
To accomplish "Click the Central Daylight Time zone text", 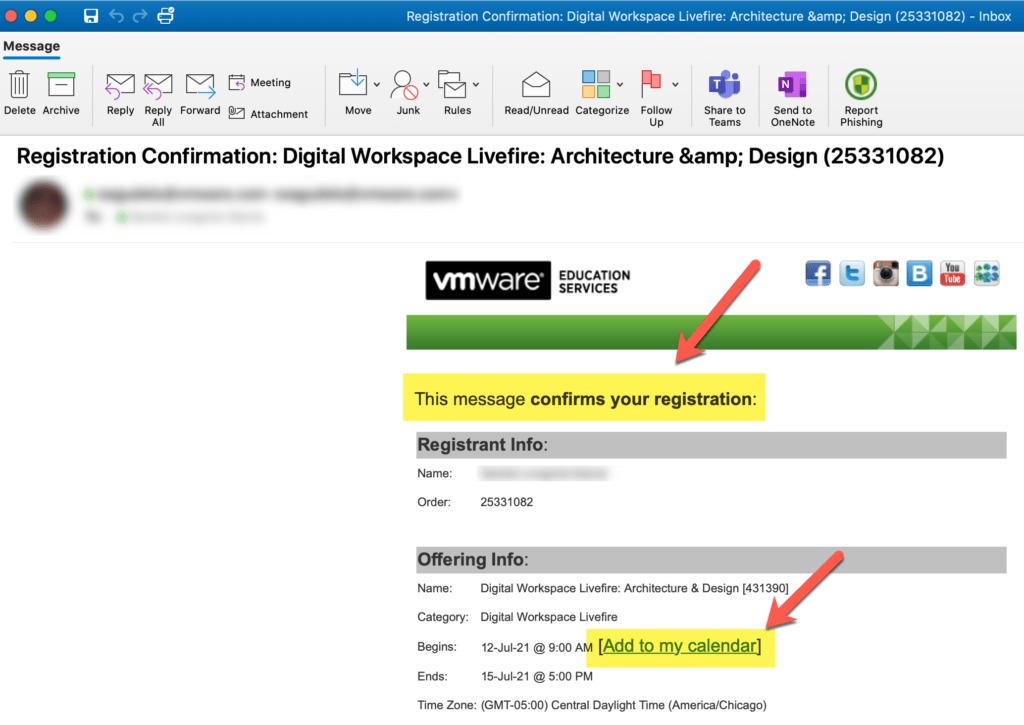I will click(624, 705).
